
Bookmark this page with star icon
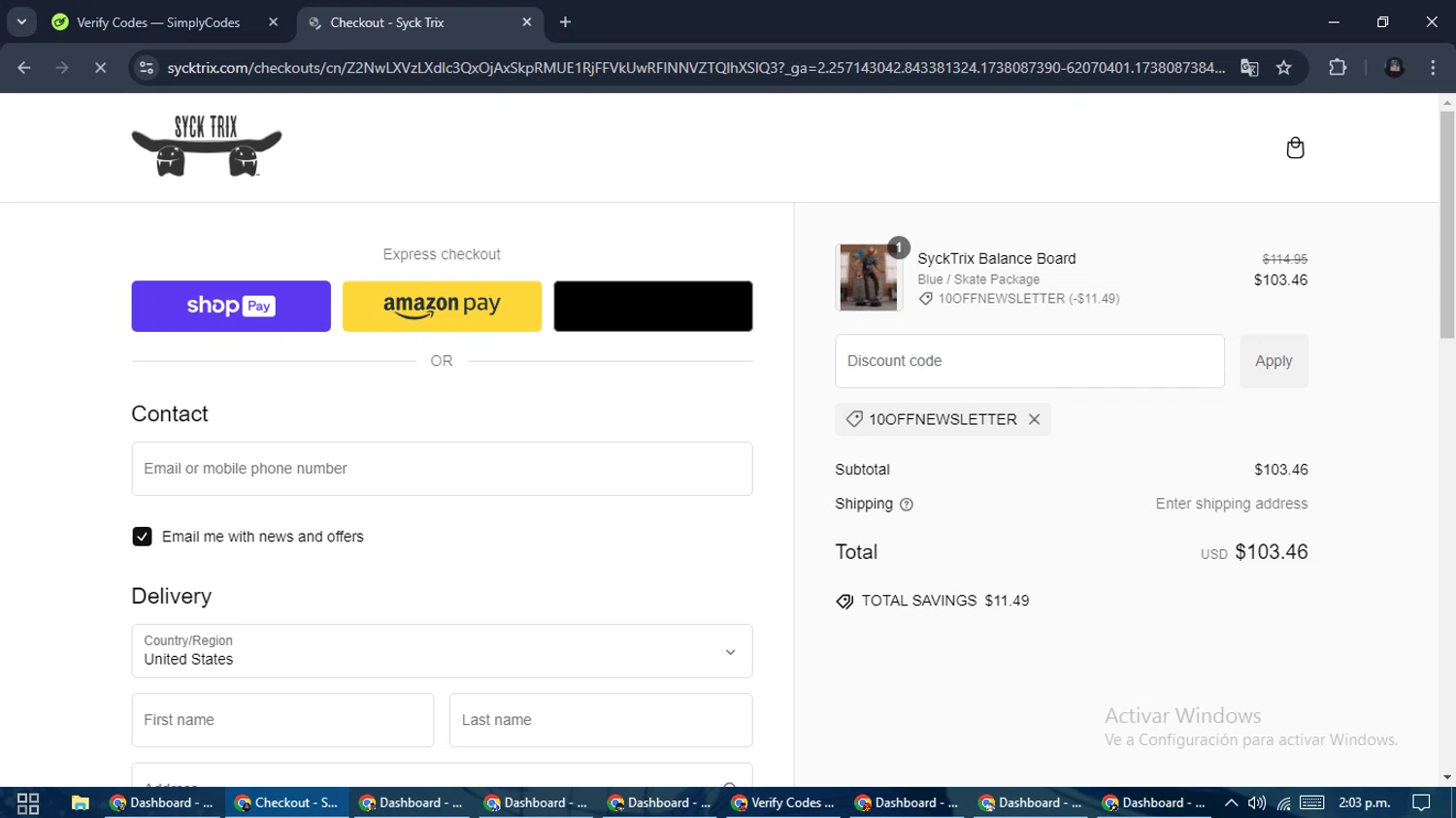(1284, 67)
